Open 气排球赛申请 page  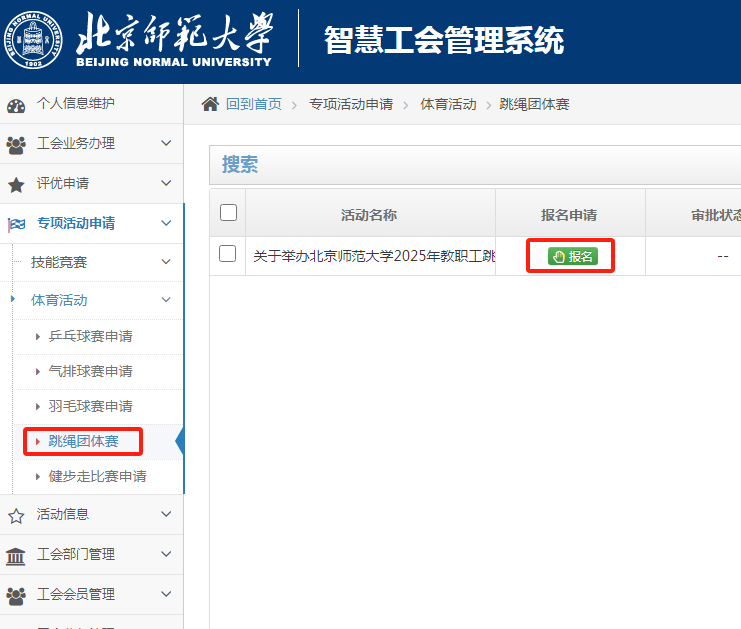[98, 371]
